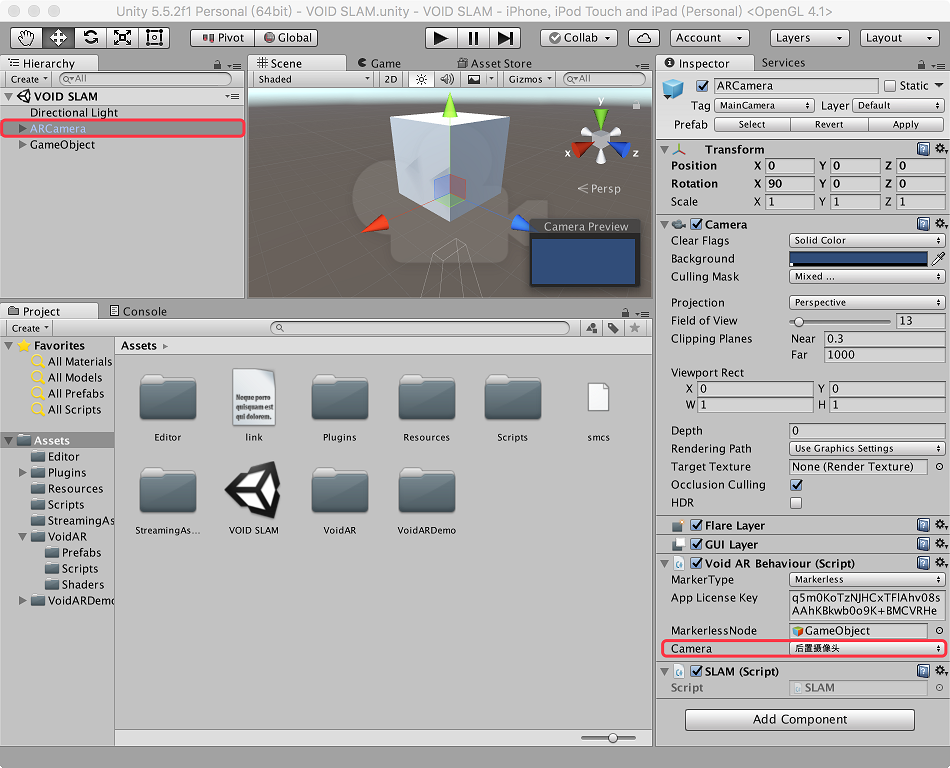
Task: Disable the GUI Layer component
Action: point(697,544)
